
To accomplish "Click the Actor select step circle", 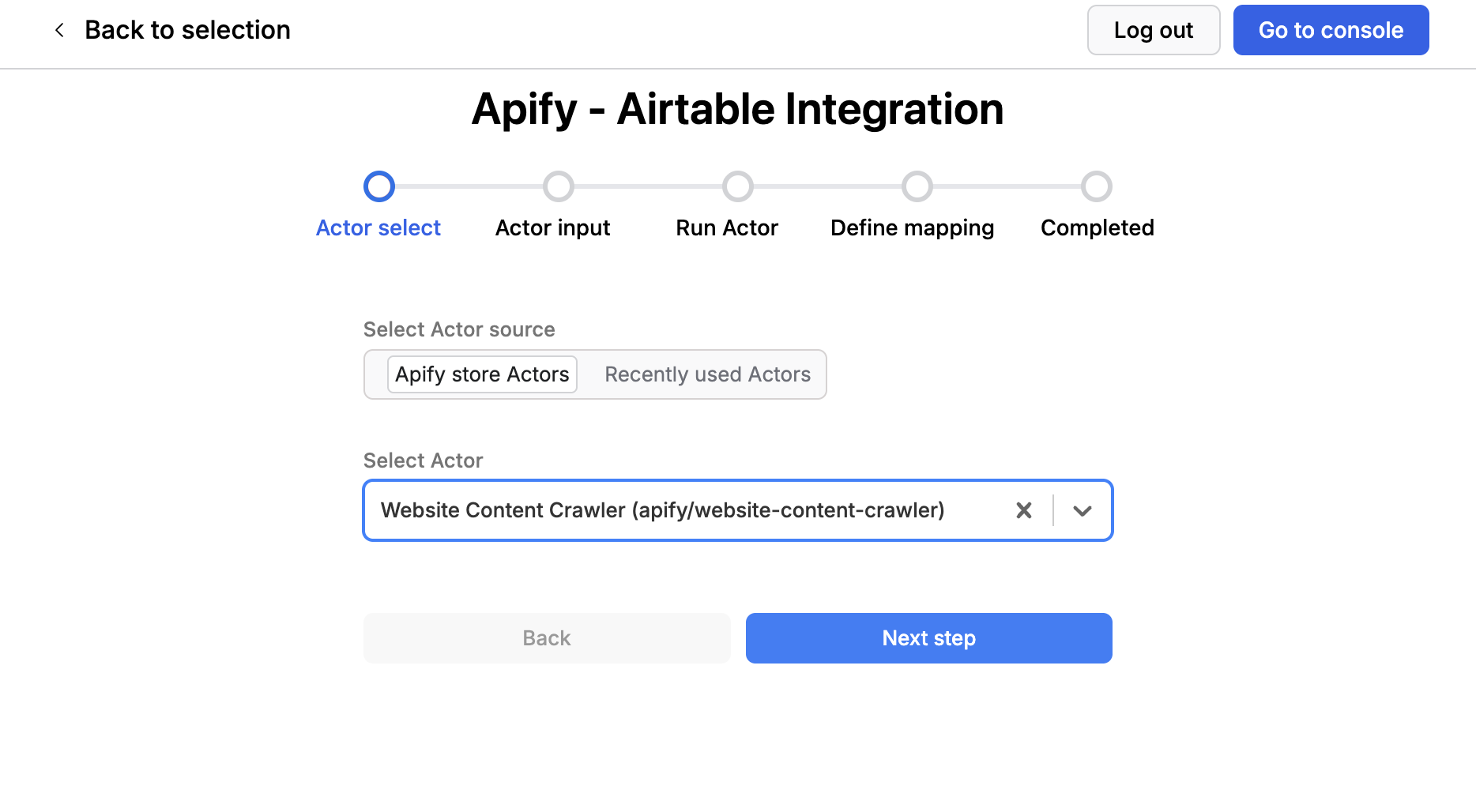I will [x=378, y=186].
